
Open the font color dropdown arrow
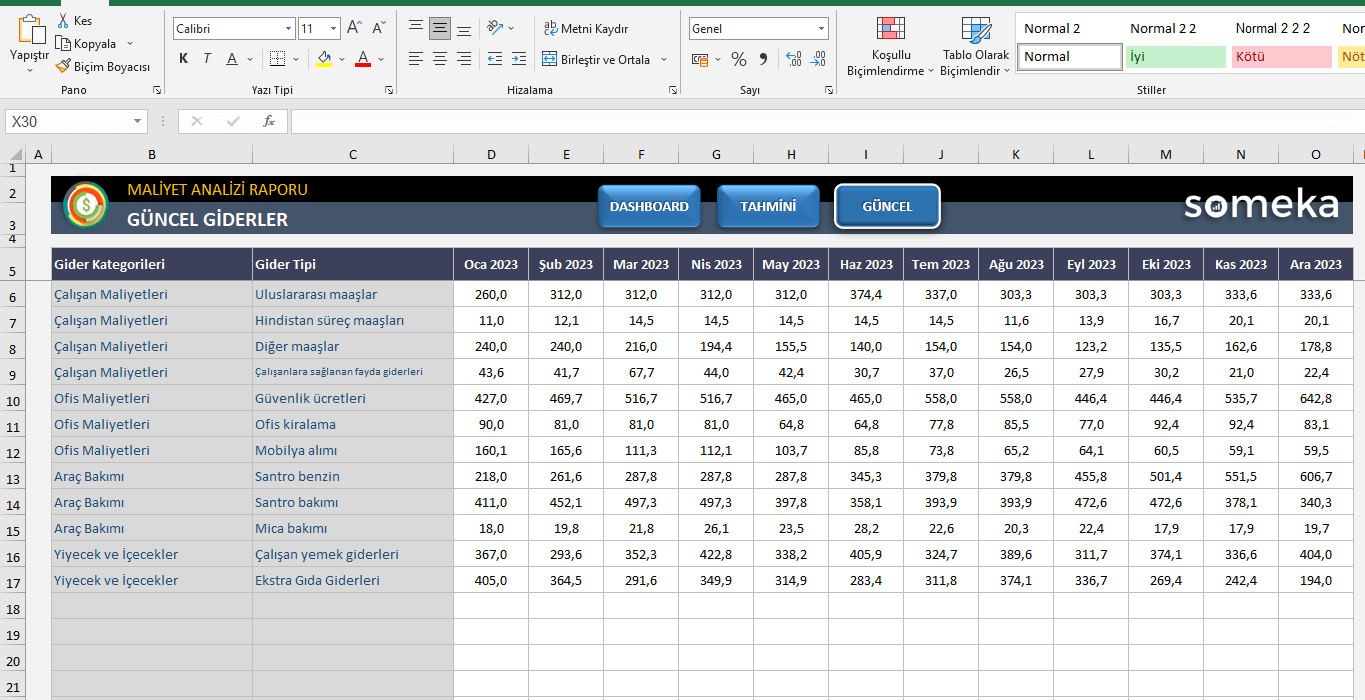click(381, 59)
